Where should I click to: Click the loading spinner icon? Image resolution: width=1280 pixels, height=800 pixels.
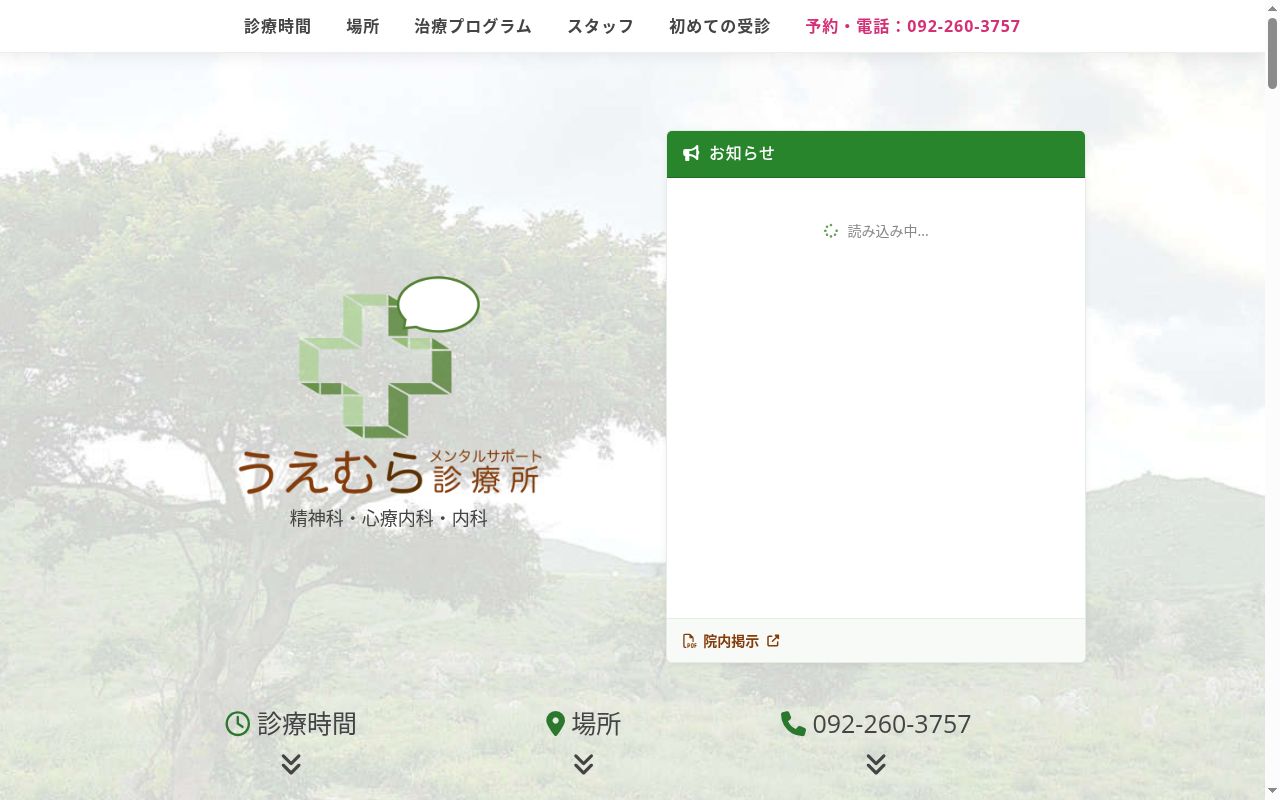coord(831,231)
